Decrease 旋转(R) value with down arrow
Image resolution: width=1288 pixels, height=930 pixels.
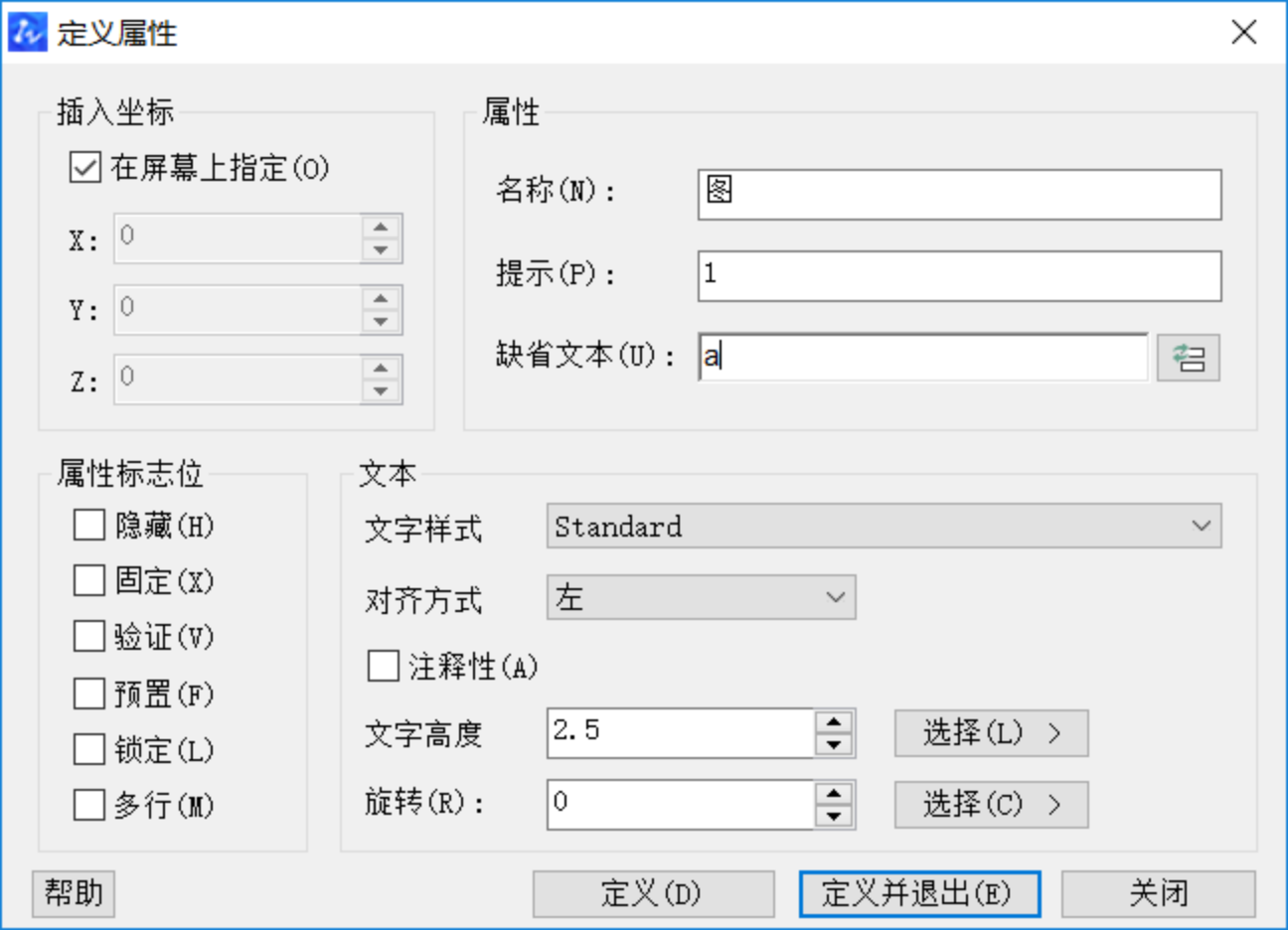pos(834,816)
